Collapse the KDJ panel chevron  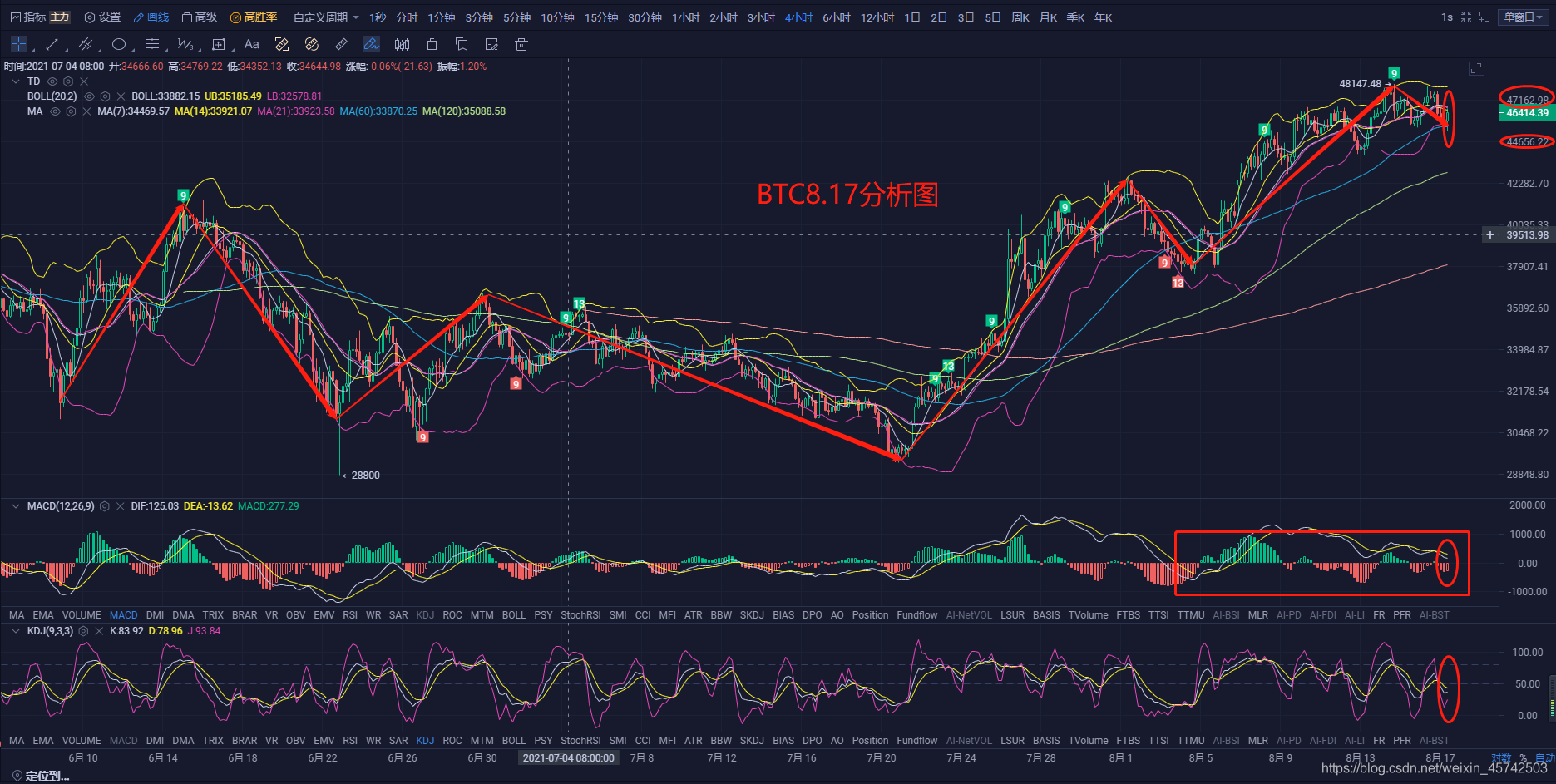[16, 631]
